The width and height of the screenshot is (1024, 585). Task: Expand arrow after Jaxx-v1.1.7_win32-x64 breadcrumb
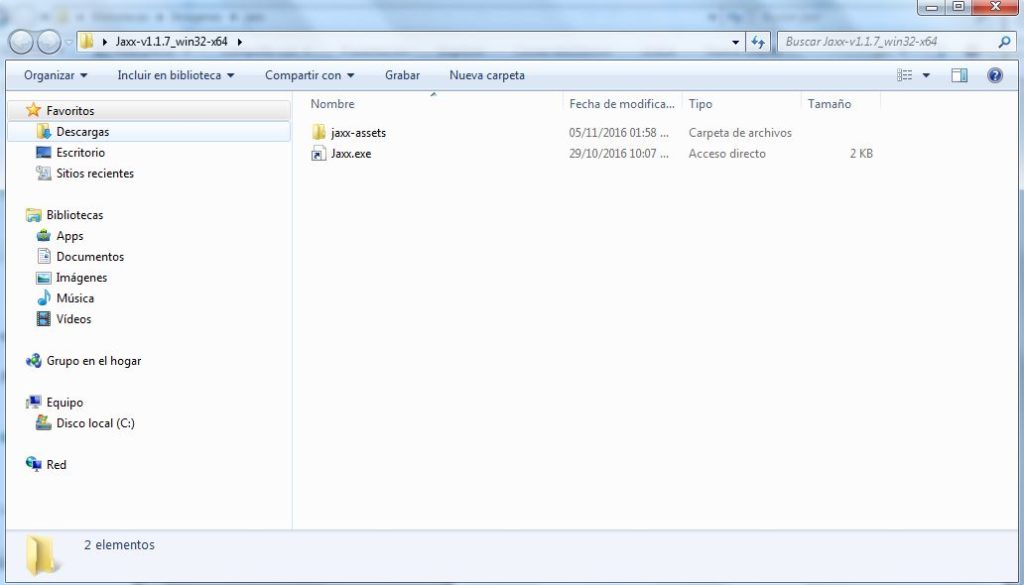point(240,42)
